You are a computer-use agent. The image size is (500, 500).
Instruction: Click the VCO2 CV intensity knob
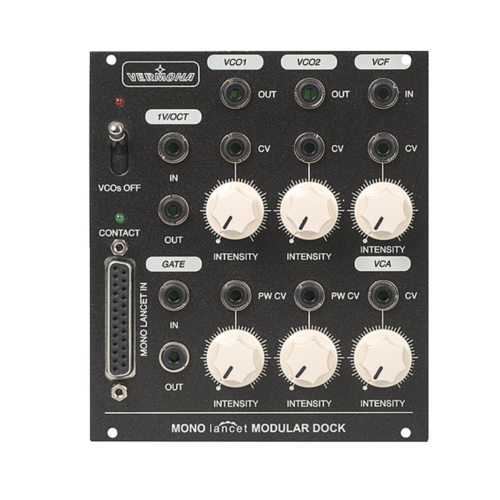(x=309, y=211)
